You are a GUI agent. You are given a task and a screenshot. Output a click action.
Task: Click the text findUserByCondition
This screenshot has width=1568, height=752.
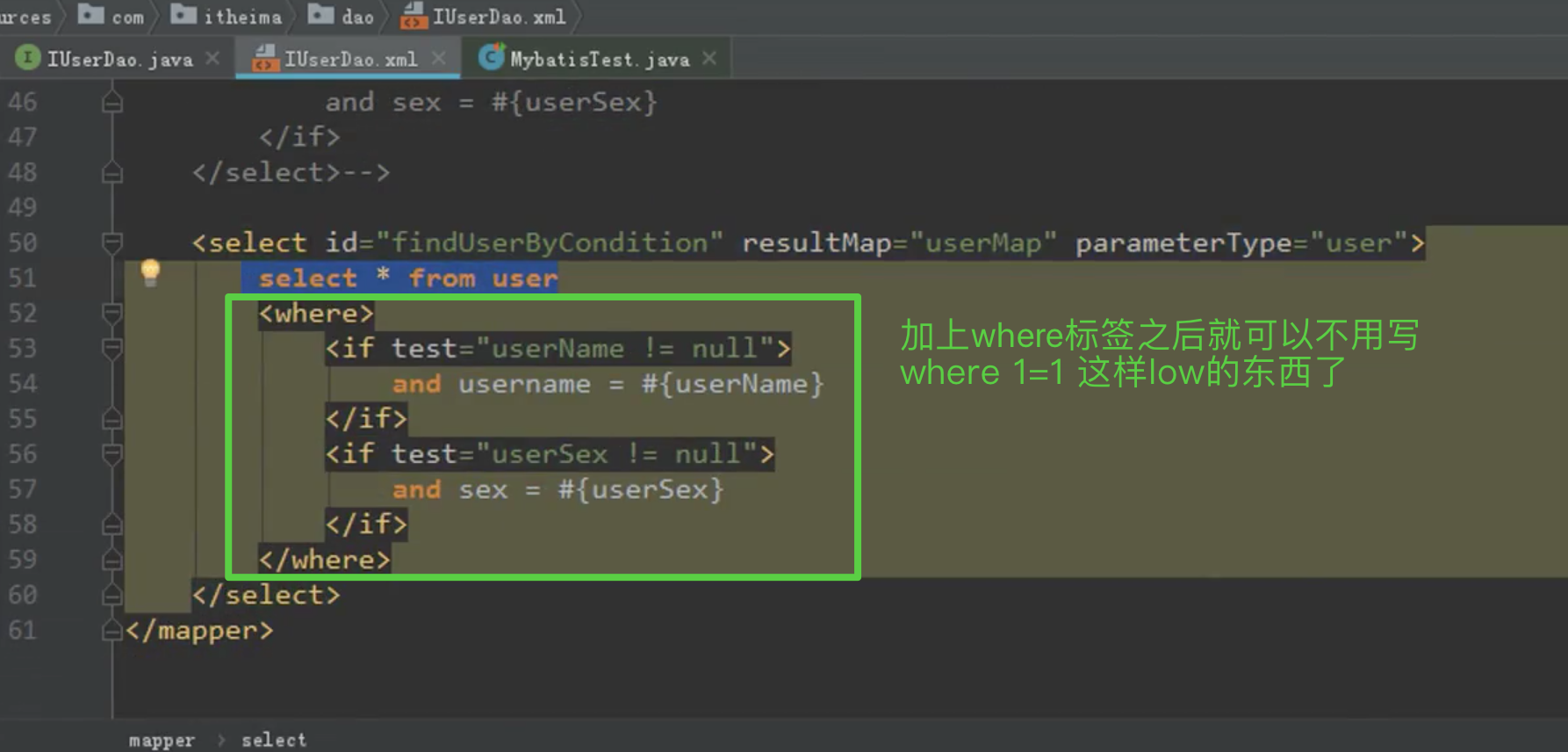pos(549,242)
